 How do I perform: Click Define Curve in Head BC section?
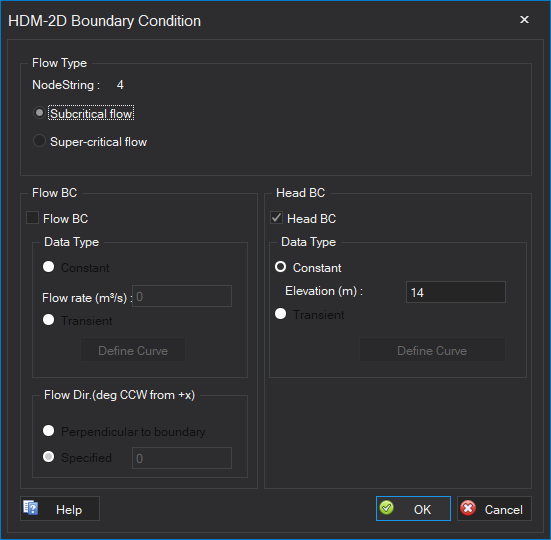coord(432,350)
